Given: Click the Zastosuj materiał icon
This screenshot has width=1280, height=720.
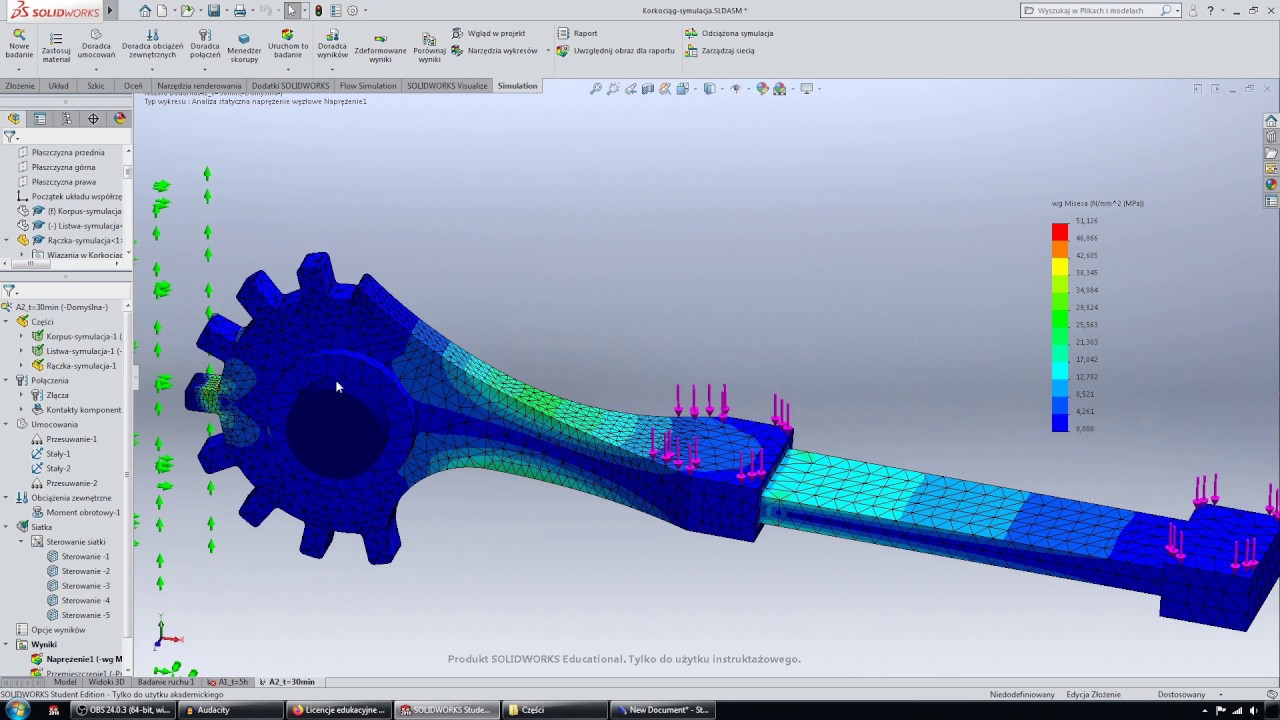Looking at the screenshot, I should pos(56,37).
